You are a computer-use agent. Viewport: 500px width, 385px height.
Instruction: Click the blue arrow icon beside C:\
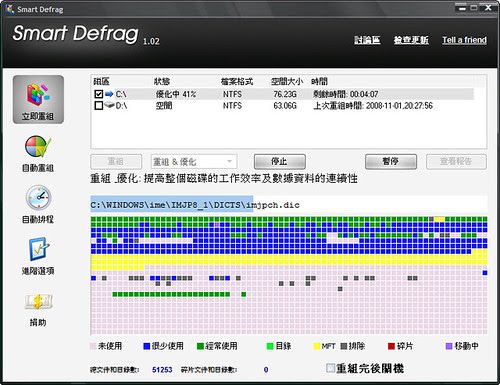click(x=109, y=94)
